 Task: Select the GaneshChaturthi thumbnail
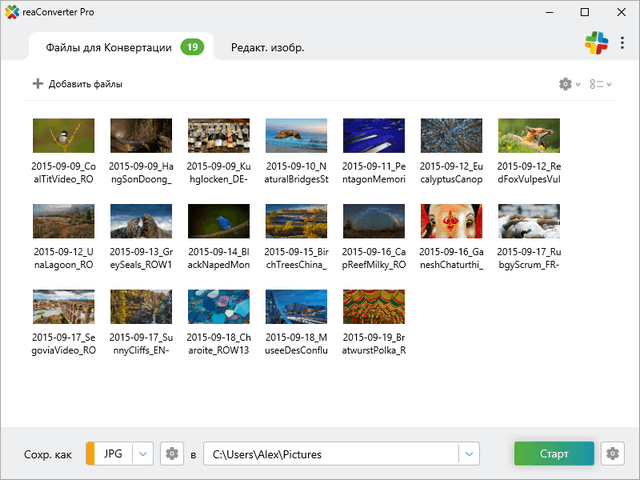point(451,221)
